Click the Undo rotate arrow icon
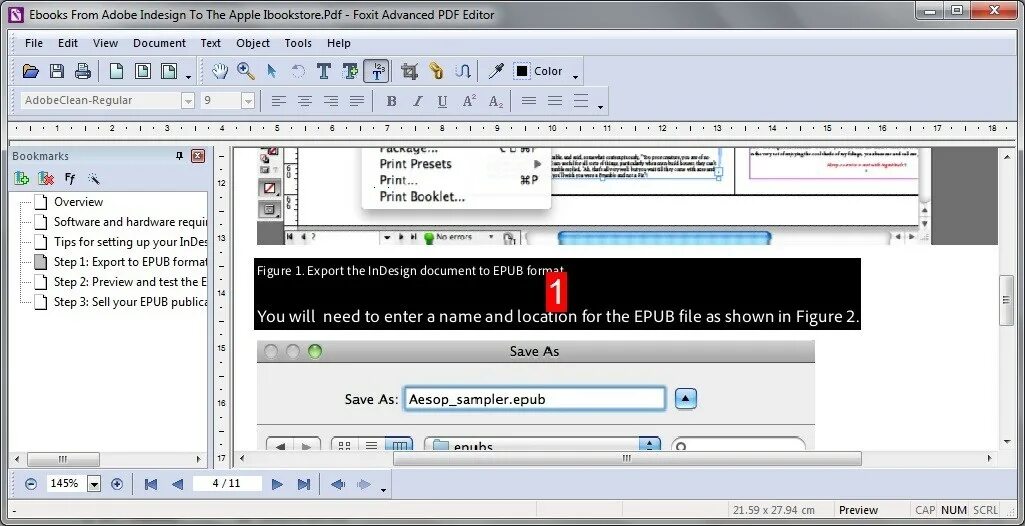The height and width of the screenshot is (526, 1025). (x=297, y=71)
